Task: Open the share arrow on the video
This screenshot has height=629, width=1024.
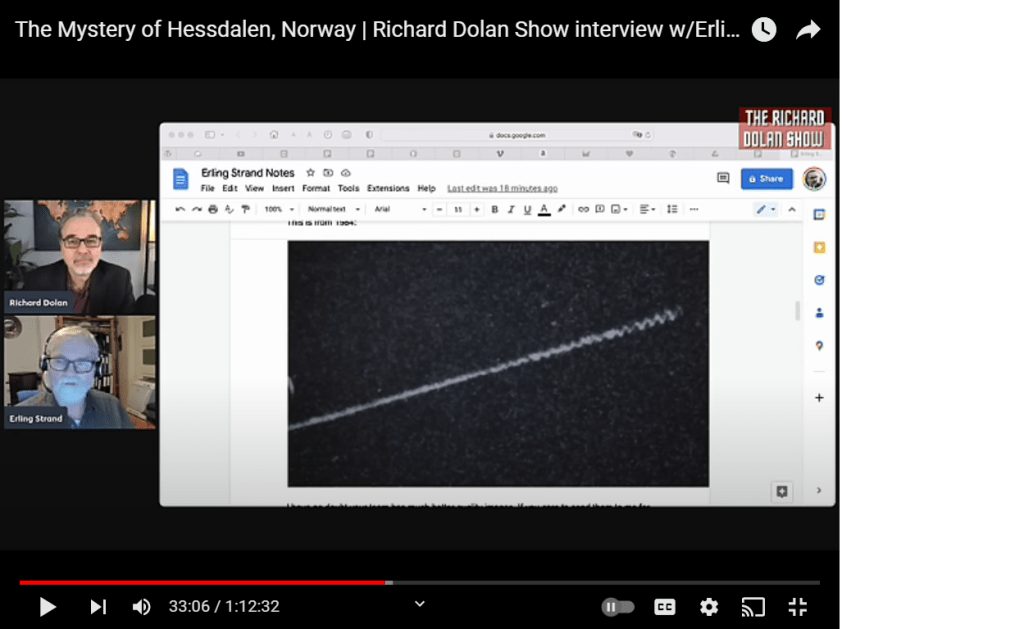Action: point(807,30)
